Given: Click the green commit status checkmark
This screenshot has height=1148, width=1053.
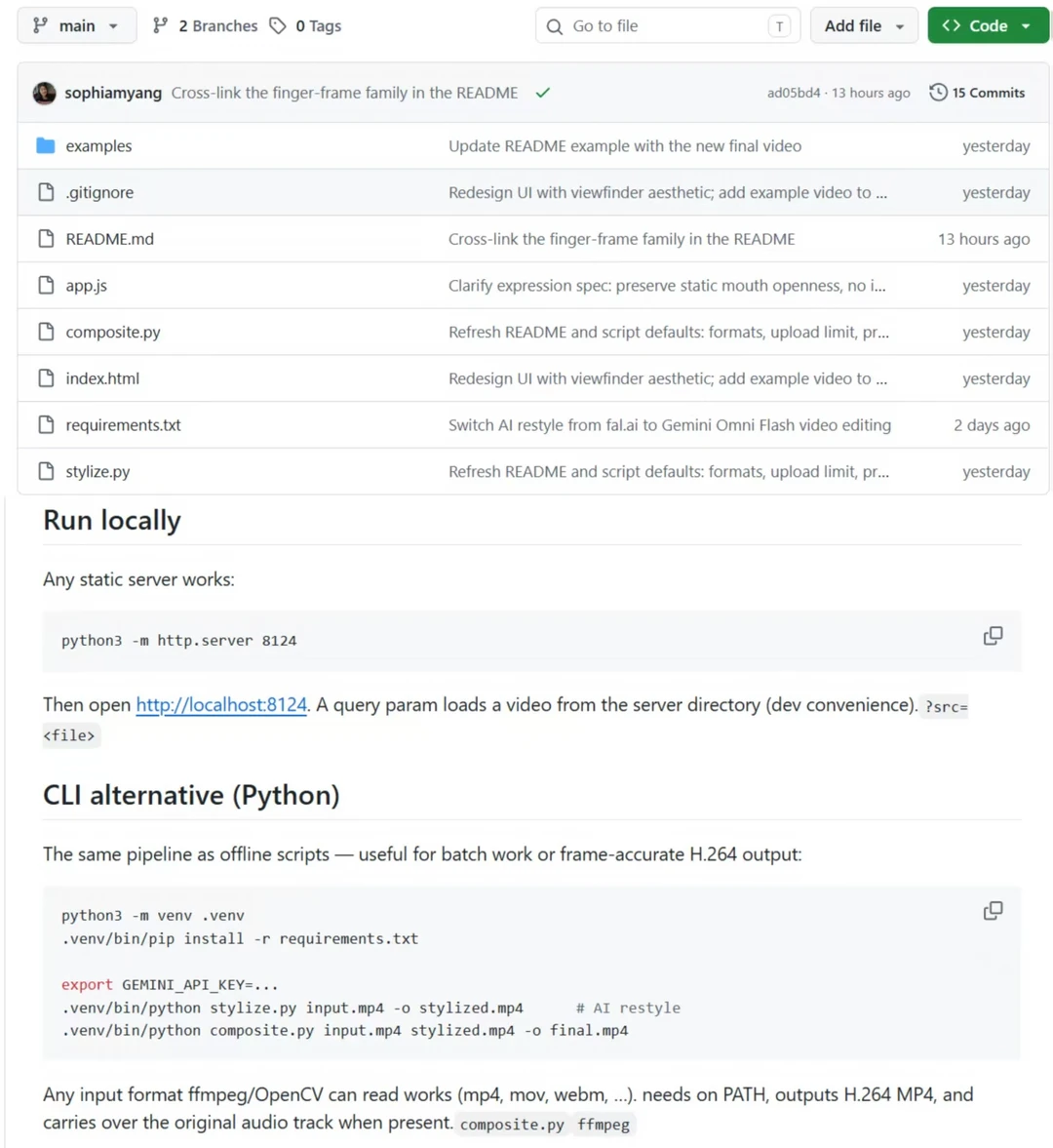Looking at the screenshot, I should tap(542, 93).
